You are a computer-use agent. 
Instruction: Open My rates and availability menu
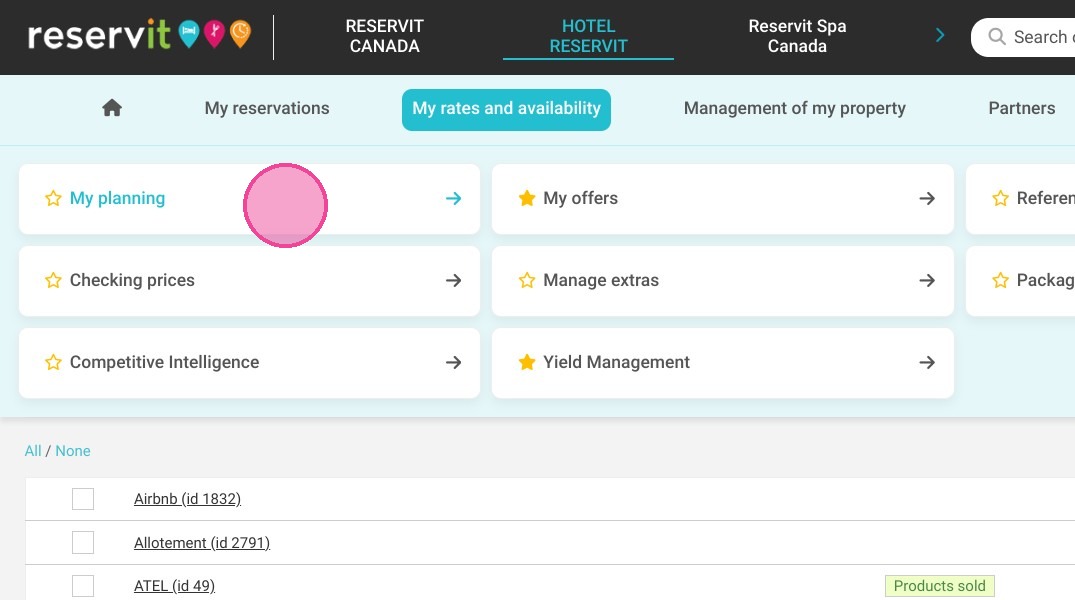pyautogui.click(x=506, y=109)
